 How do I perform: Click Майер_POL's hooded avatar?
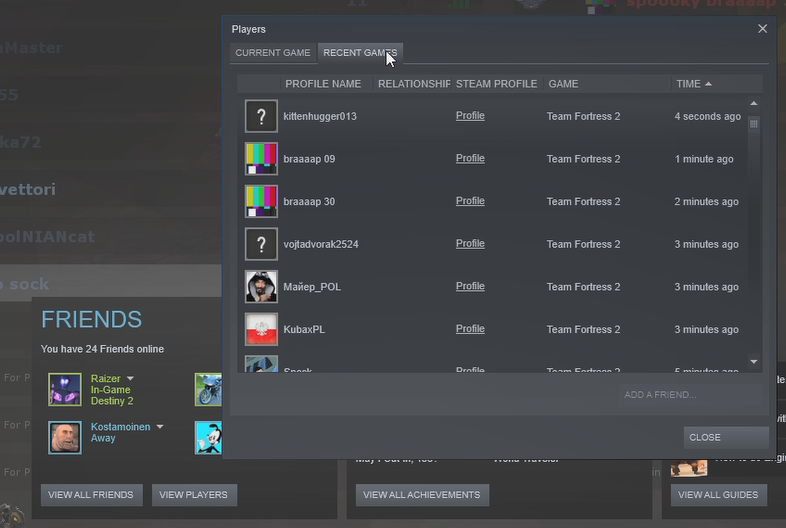[261, 287]
